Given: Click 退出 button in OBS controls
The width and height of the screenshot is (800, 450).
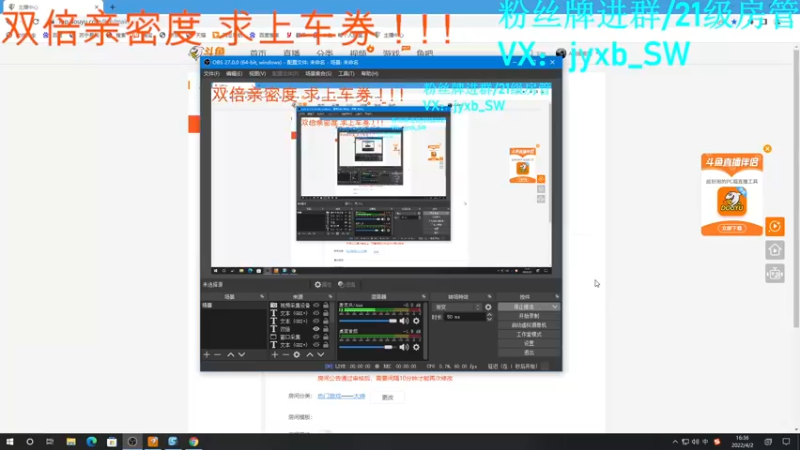Looking at the screenshot, I should click(529, 353).
